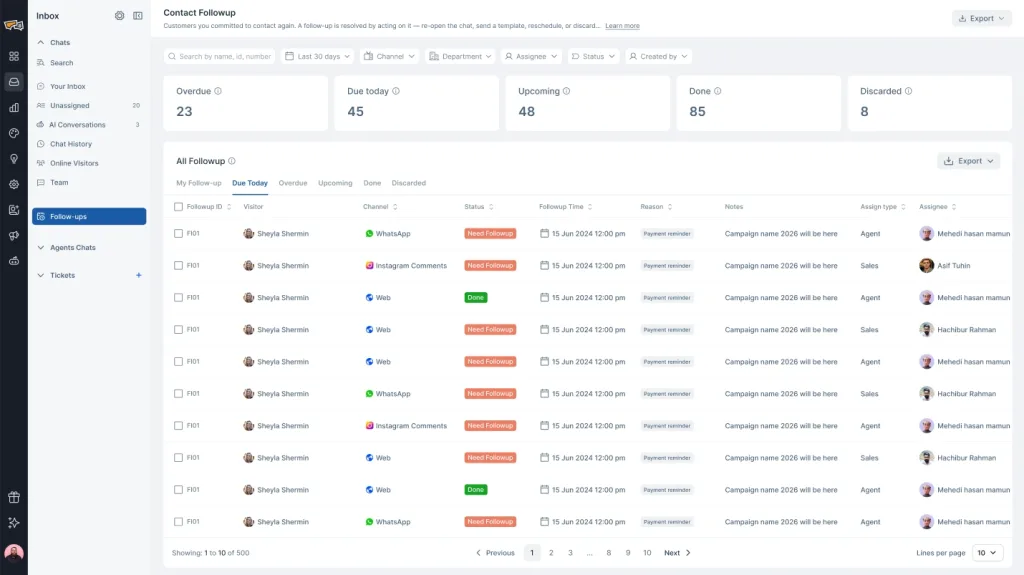Go to Next page of followups
This screenshot has height=575, width=1024.
click(677, 553)
